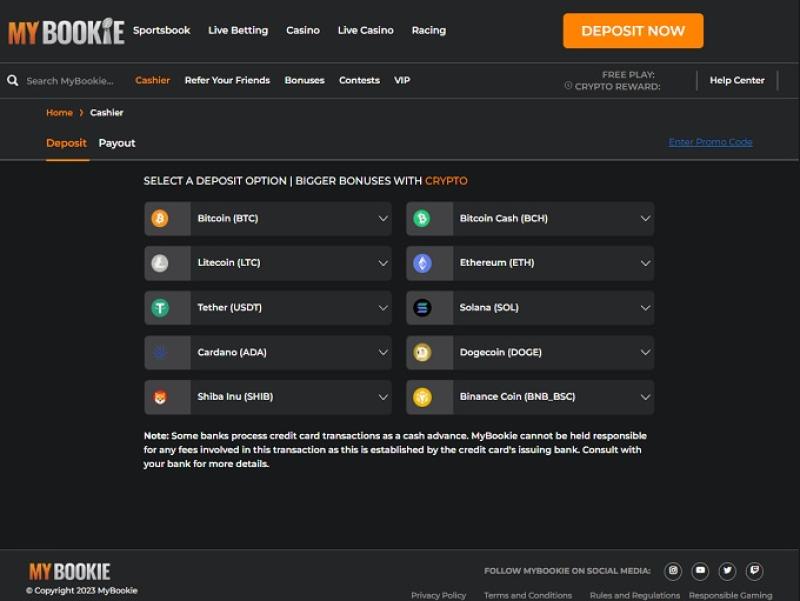Click the Ethereum (ETH) coin icon

(x=422, y=263)
